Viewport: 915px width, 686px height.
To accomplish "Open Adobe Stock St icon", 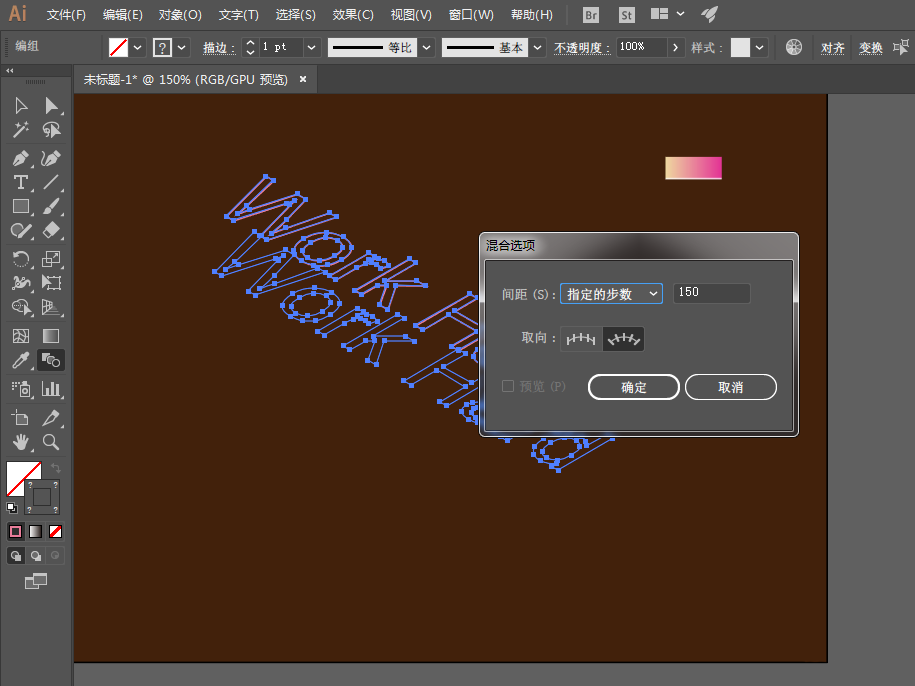I will point(627,15).
